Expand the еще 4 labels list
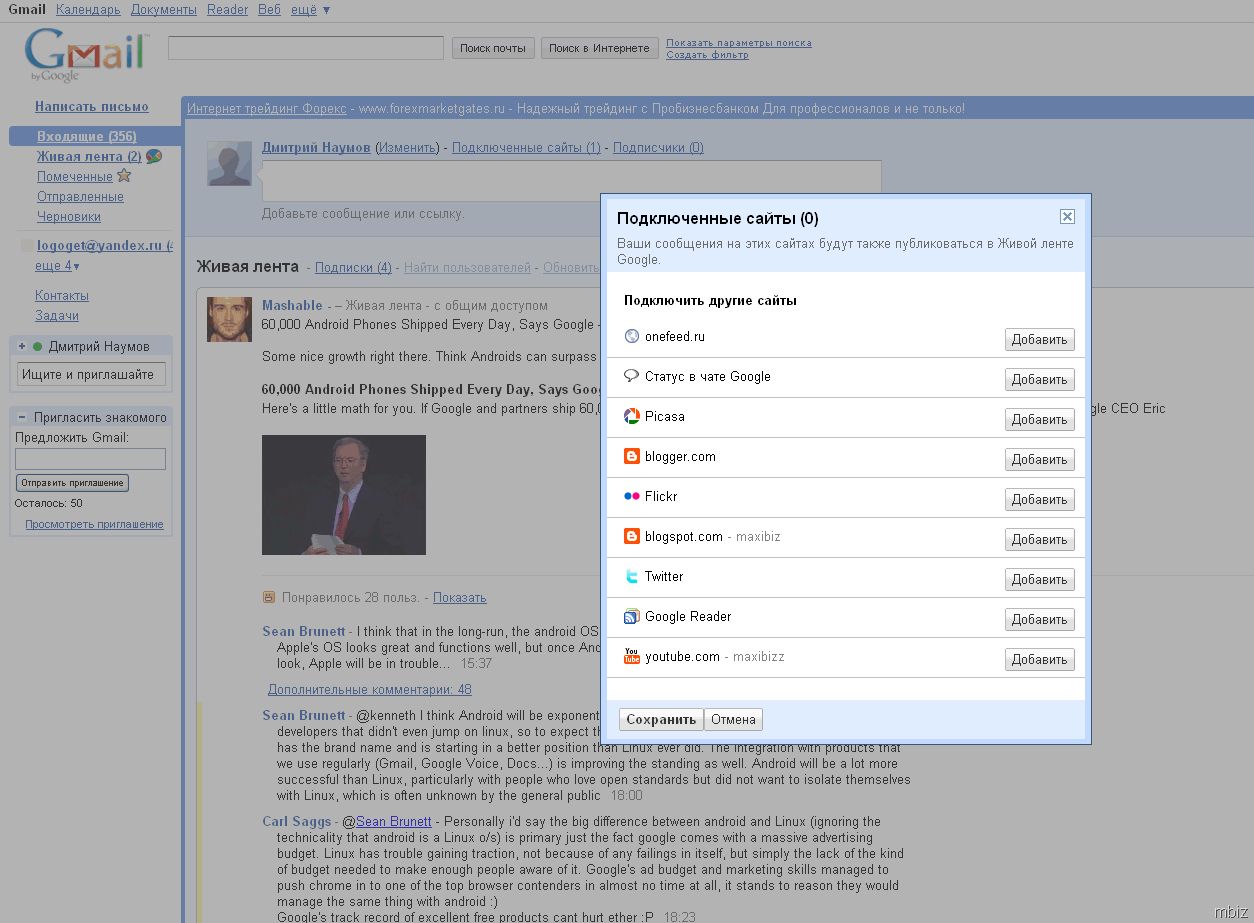1254x923 pixels. pos(57,266)
